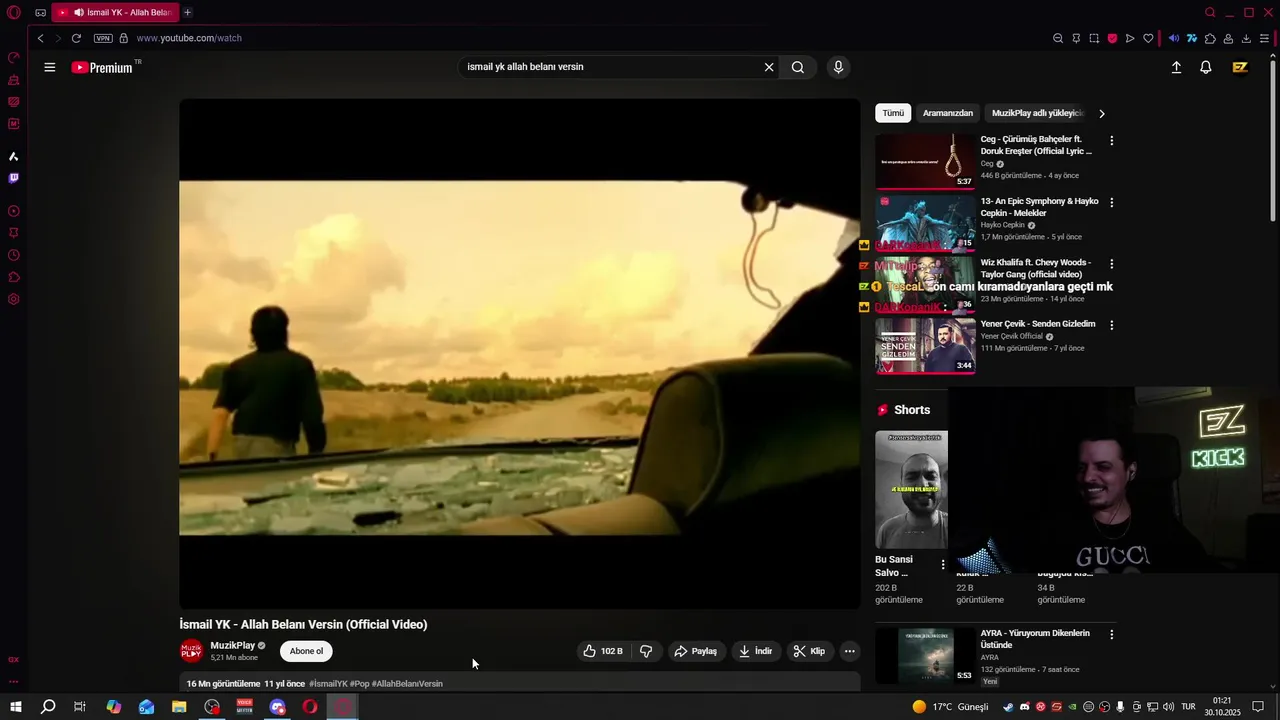Open the sidebar player icon

coord(14,211)
